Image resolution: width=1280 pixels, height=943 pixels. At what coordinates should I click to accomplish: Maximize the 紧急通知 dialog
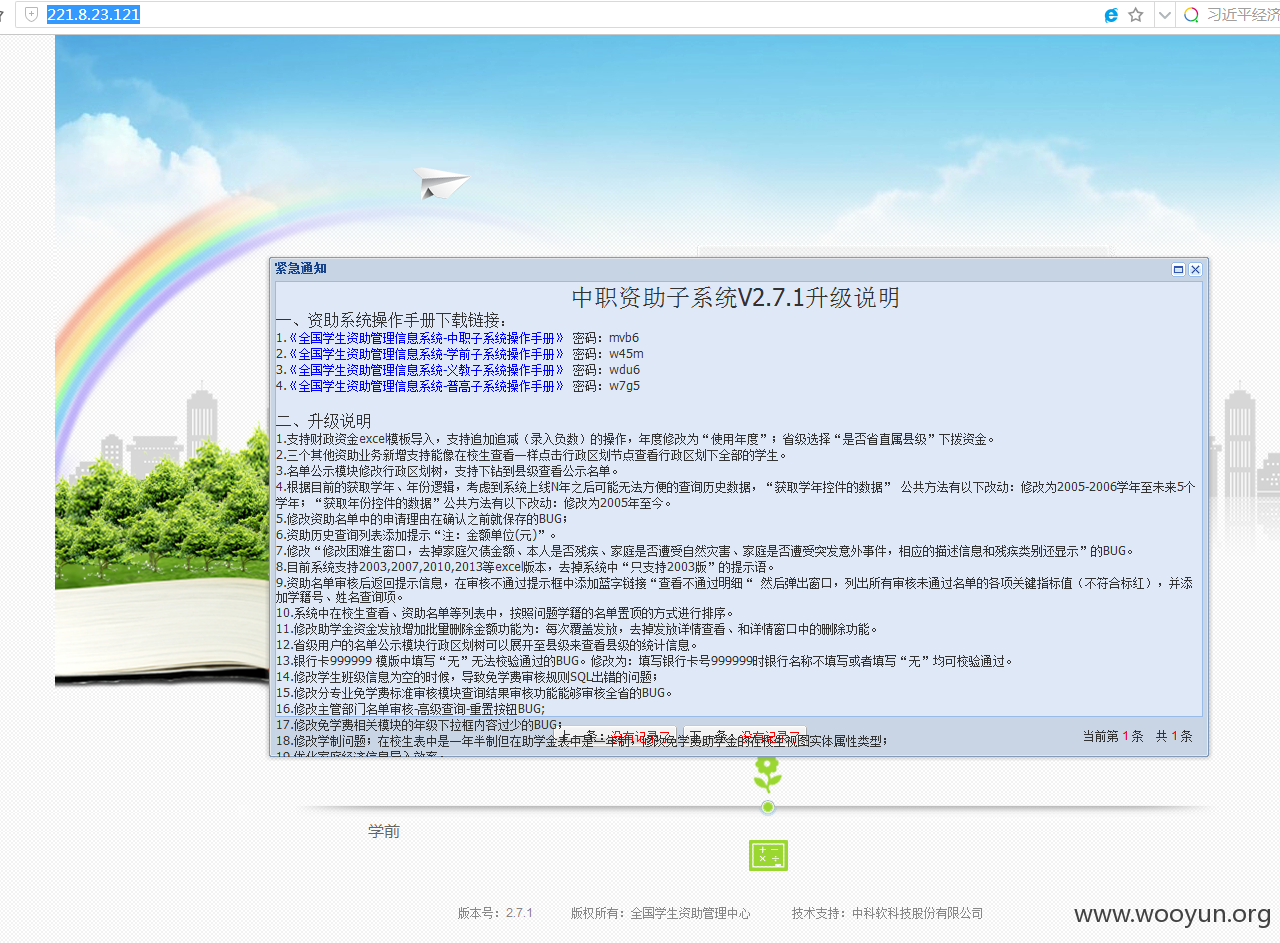(1178, 269)
